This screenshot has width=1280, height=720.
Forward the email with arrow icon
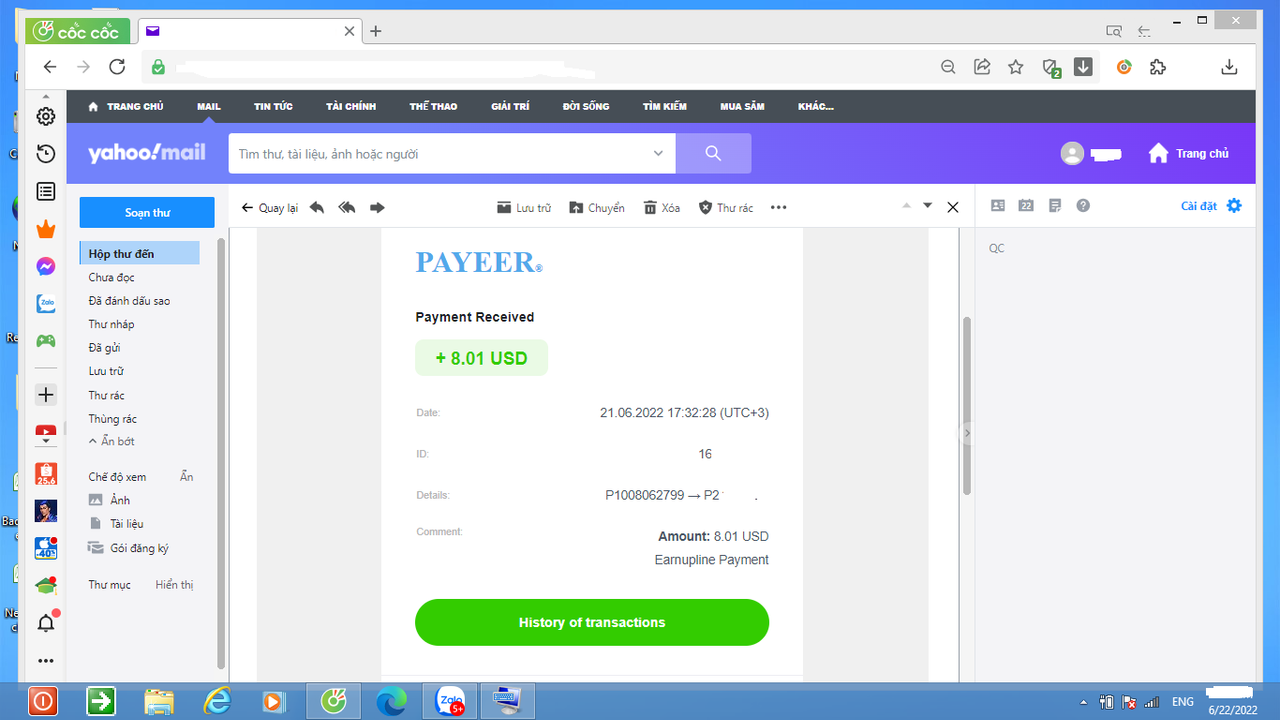tap(377, 207)
